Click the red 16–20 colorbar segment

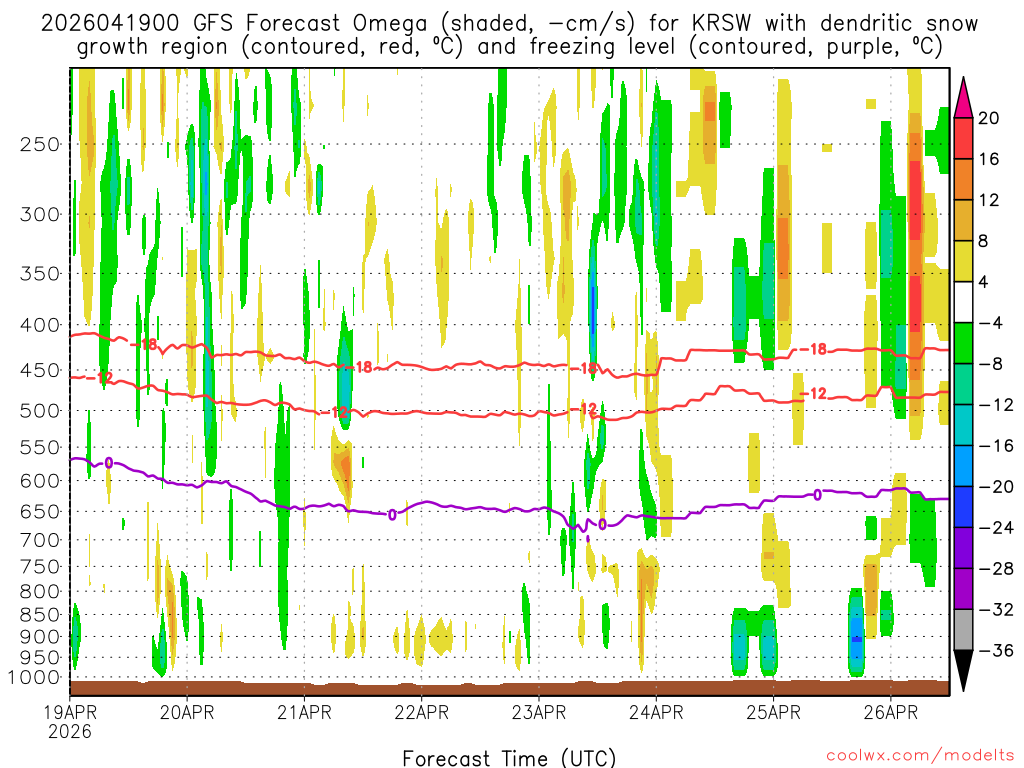[963, 138]
